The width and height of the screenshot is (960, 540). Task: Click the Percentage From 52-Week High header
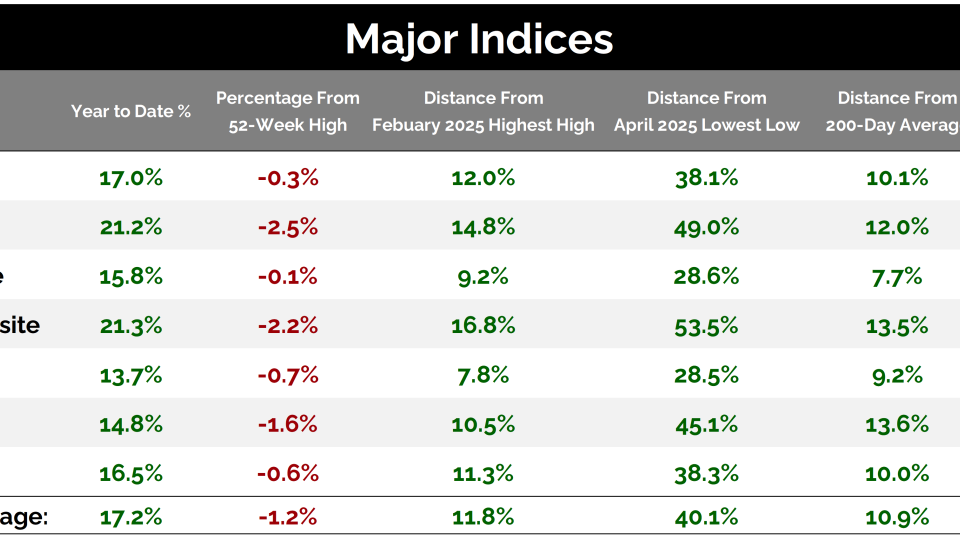[x=288, y=111]
